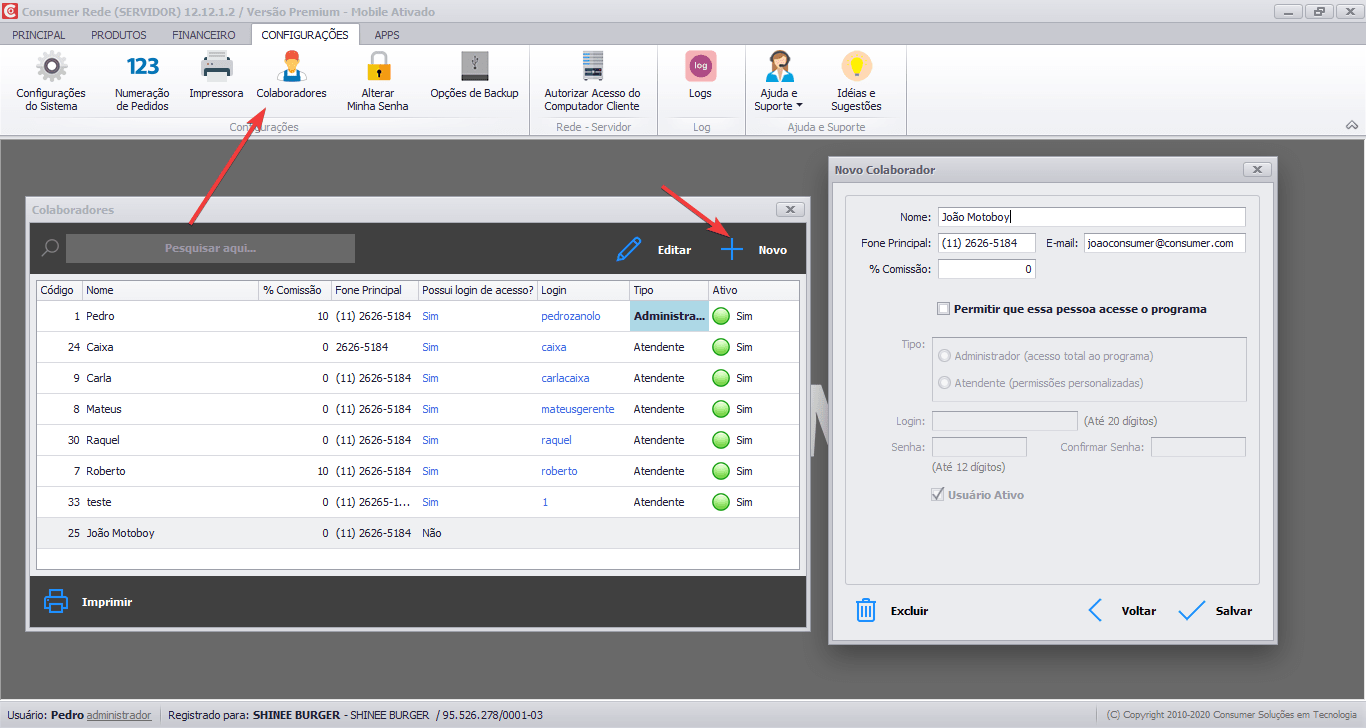Open Autorizar Acesso do Computador Cliente icon

pyautogui.click(x=592, y=67)
